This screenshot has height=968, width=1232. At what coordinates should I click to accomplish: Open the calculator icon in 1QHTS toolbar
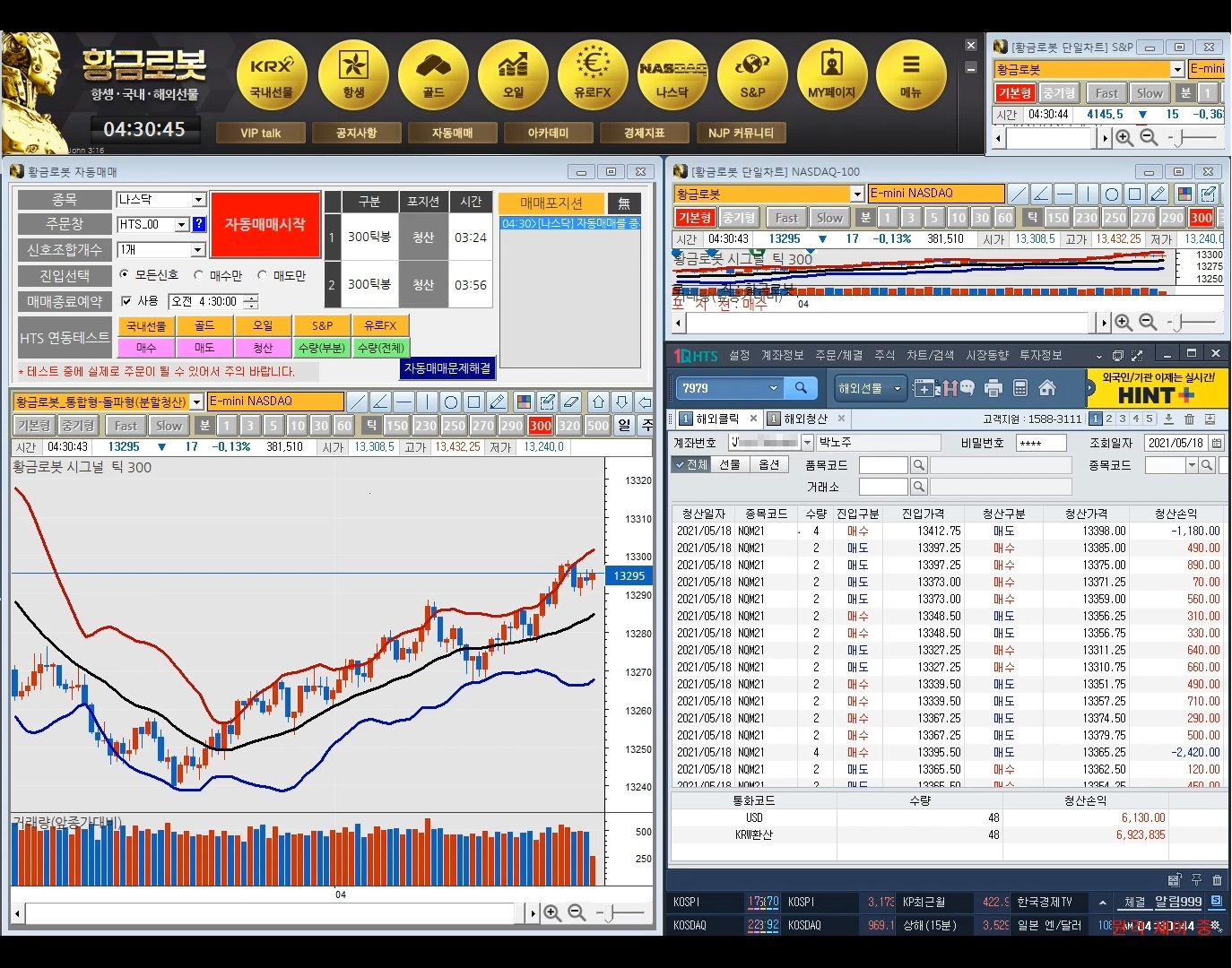[1019, 388]
